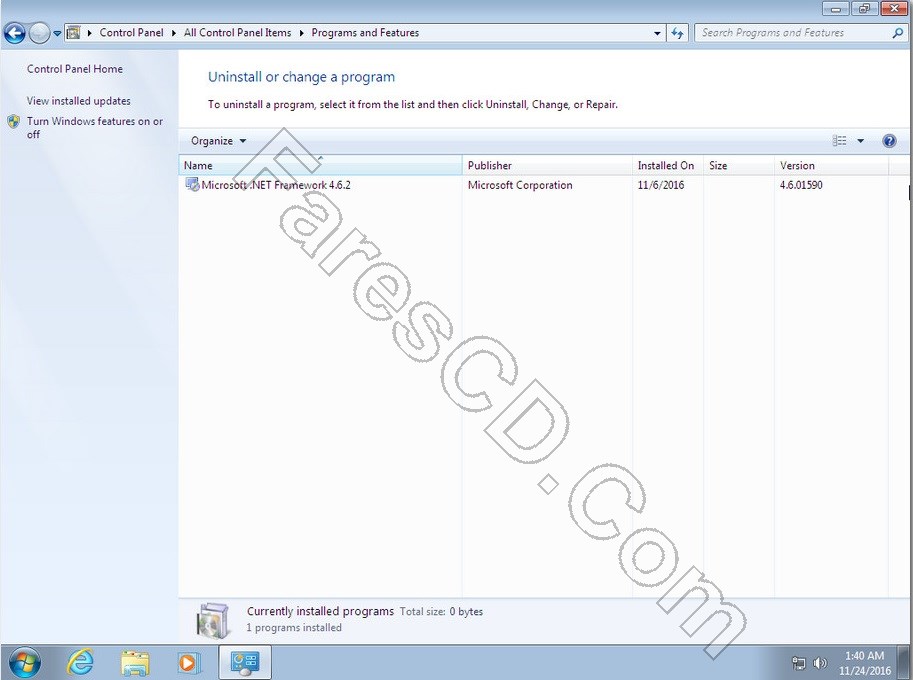
Task: Open address bar history dropdown
Action: pyautogui.click(x=657, y=33)
